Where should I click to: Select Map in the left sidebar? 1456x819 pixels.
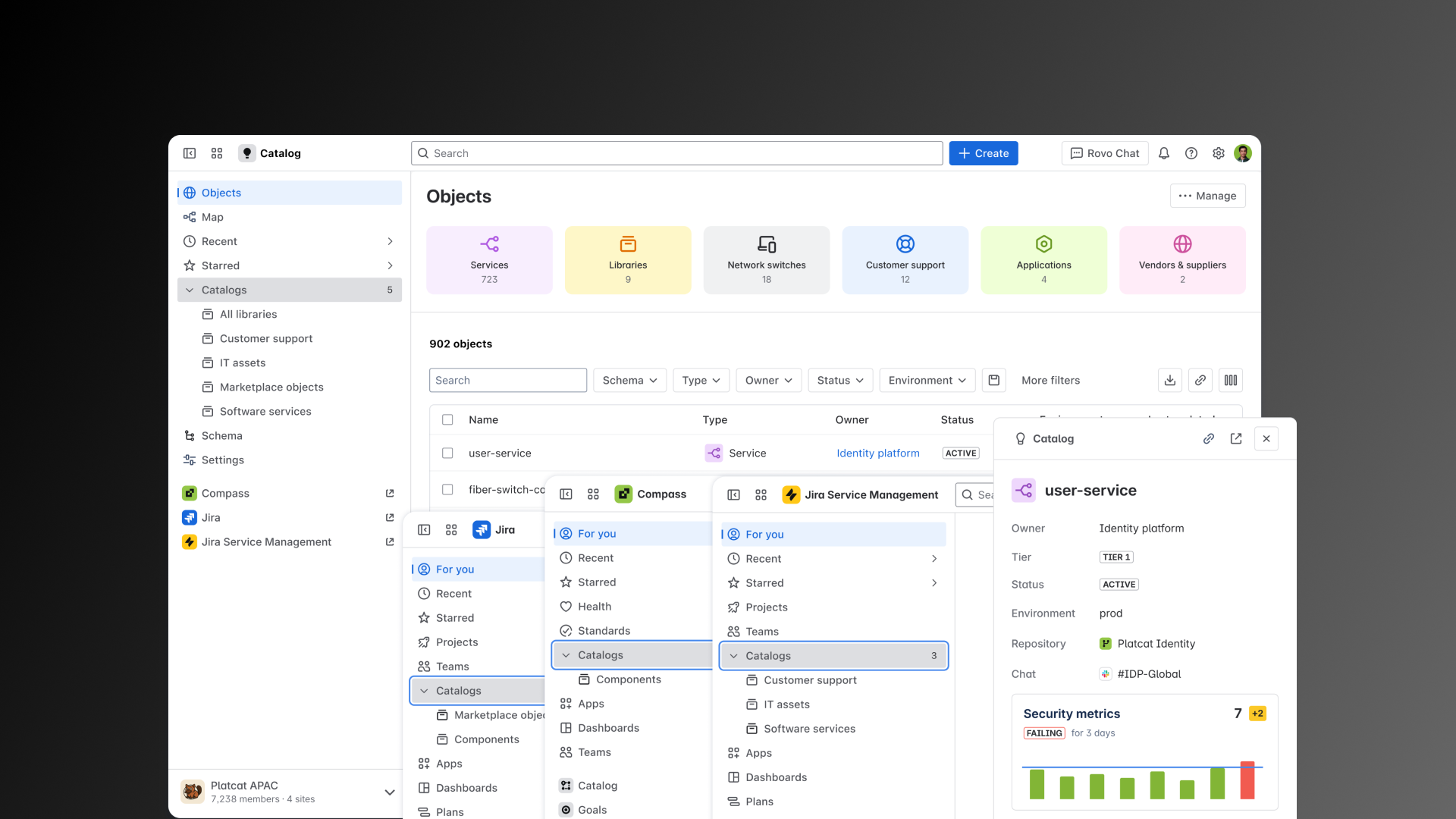click(x=212, y=218)
